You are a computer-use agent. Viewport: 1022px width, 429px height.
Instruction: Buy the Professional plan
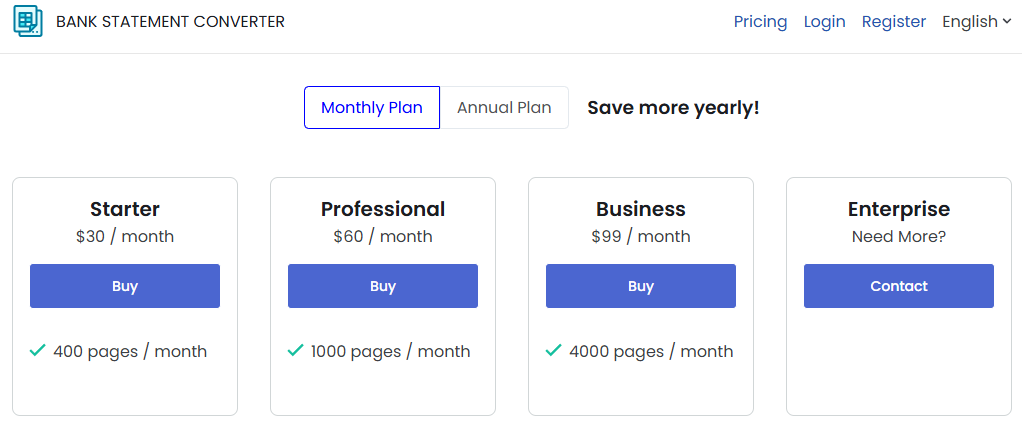click(x=383, y=286)
